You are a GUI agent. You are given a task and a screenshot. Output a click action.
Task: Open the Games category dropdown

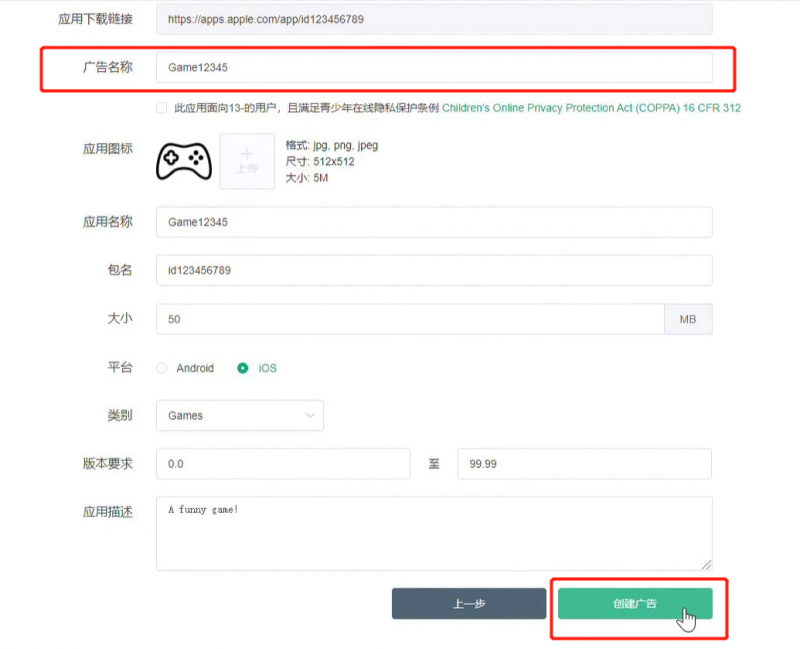[240, 415]
